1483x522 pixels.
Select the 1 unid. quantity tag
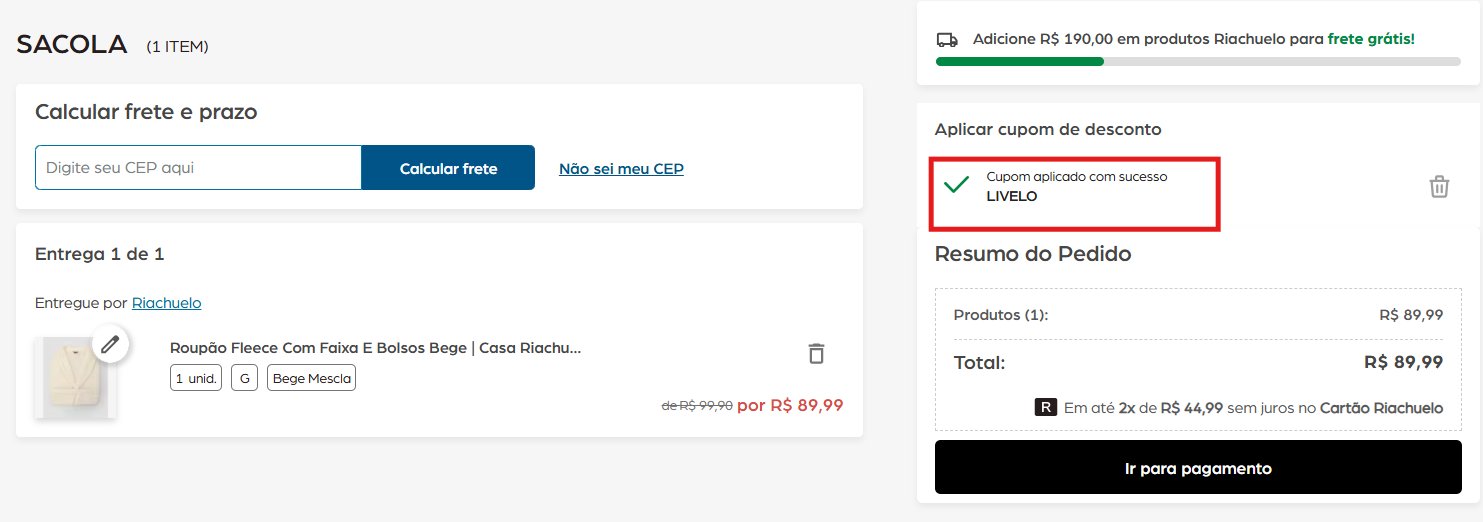click(196, 378)
